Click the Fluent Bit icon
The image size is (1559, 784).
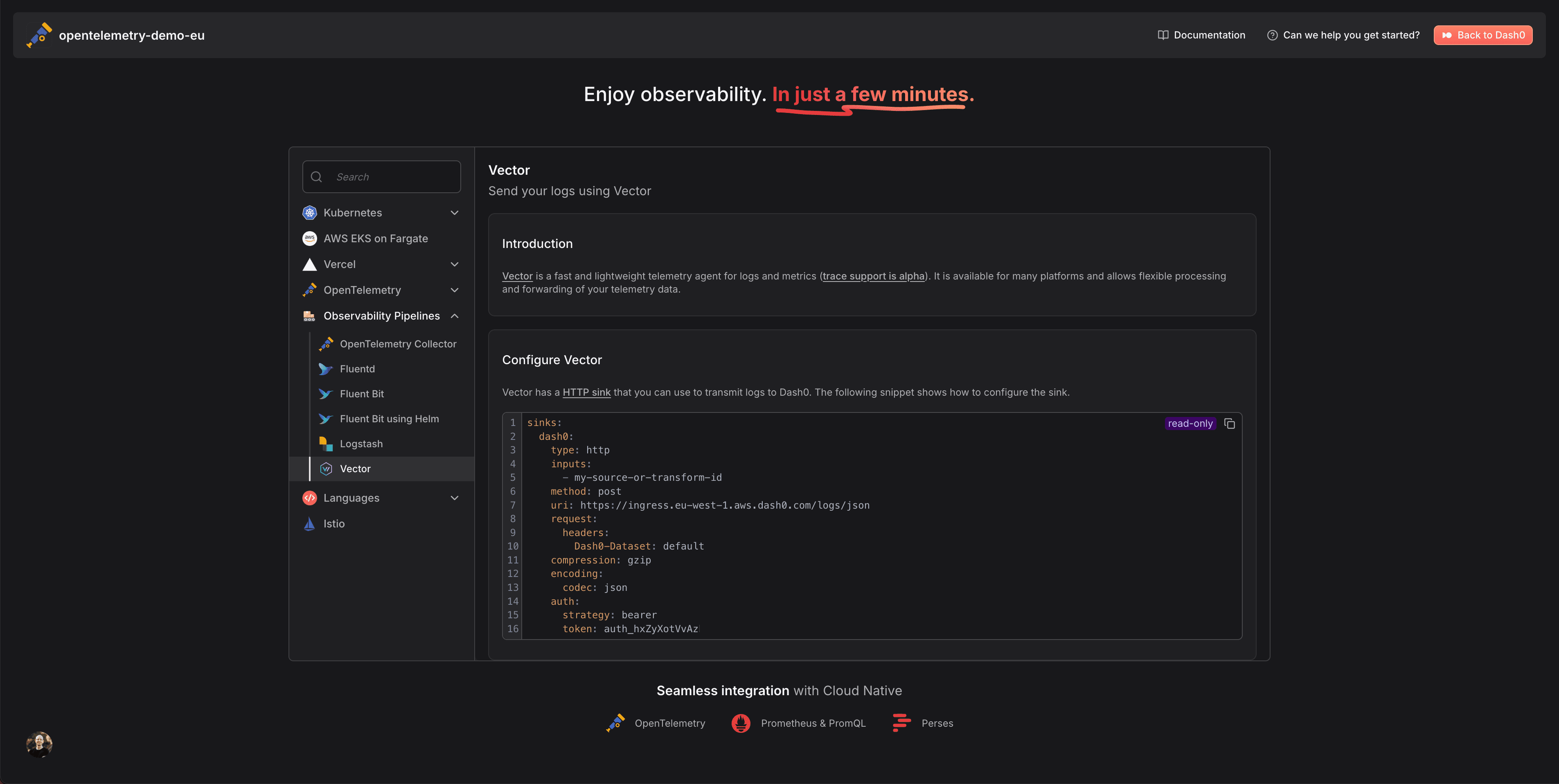tap(326, 394)
